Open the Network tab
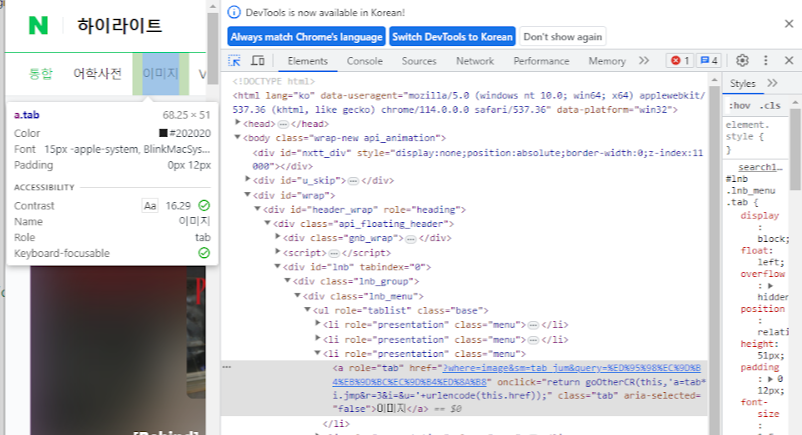Image resolution: width=802 pixels, height=435 pixels. click(x=475, y=61)
